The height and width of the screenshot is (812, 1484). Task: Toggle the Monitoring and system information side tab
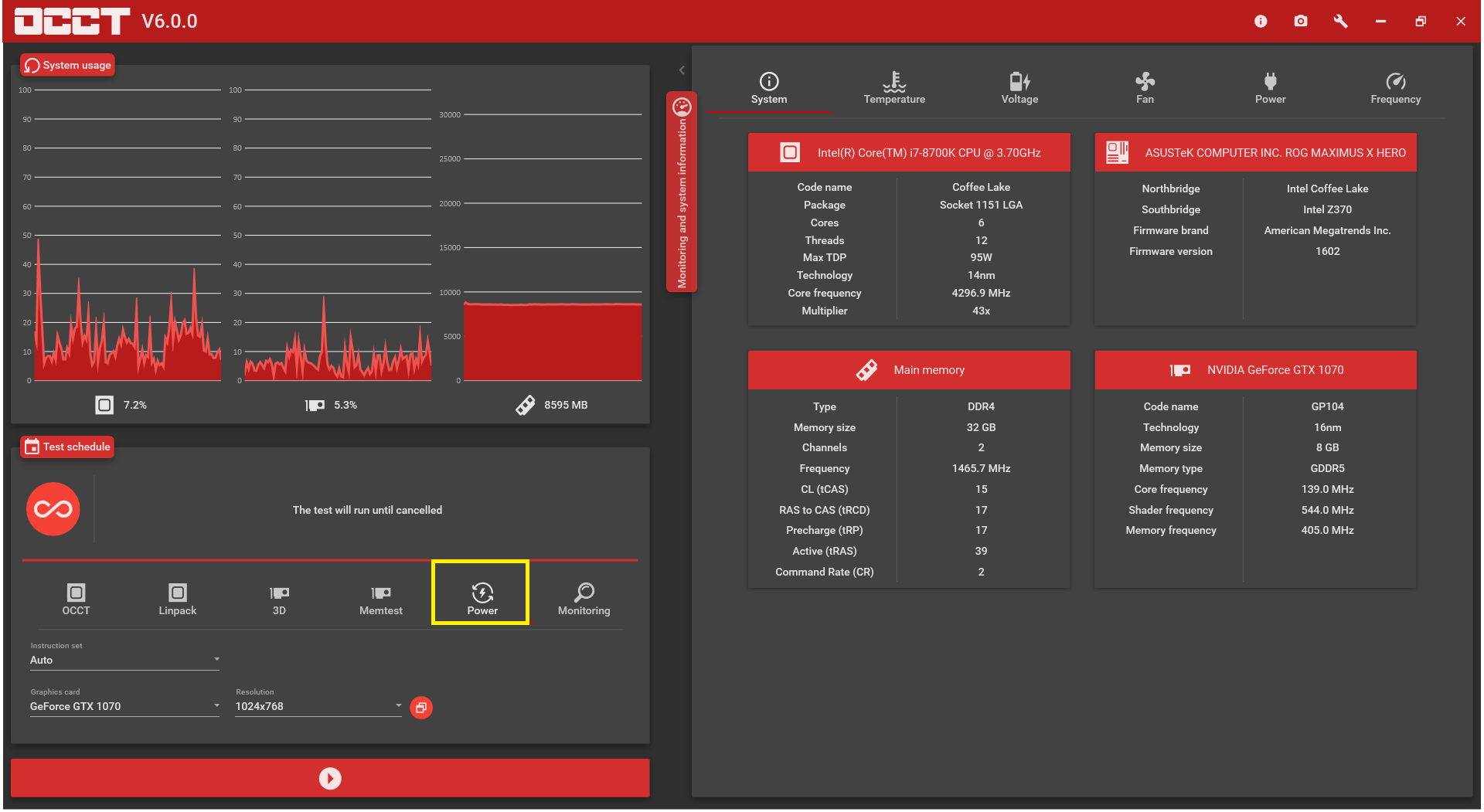pyautogui.click(x=682, y=192)
